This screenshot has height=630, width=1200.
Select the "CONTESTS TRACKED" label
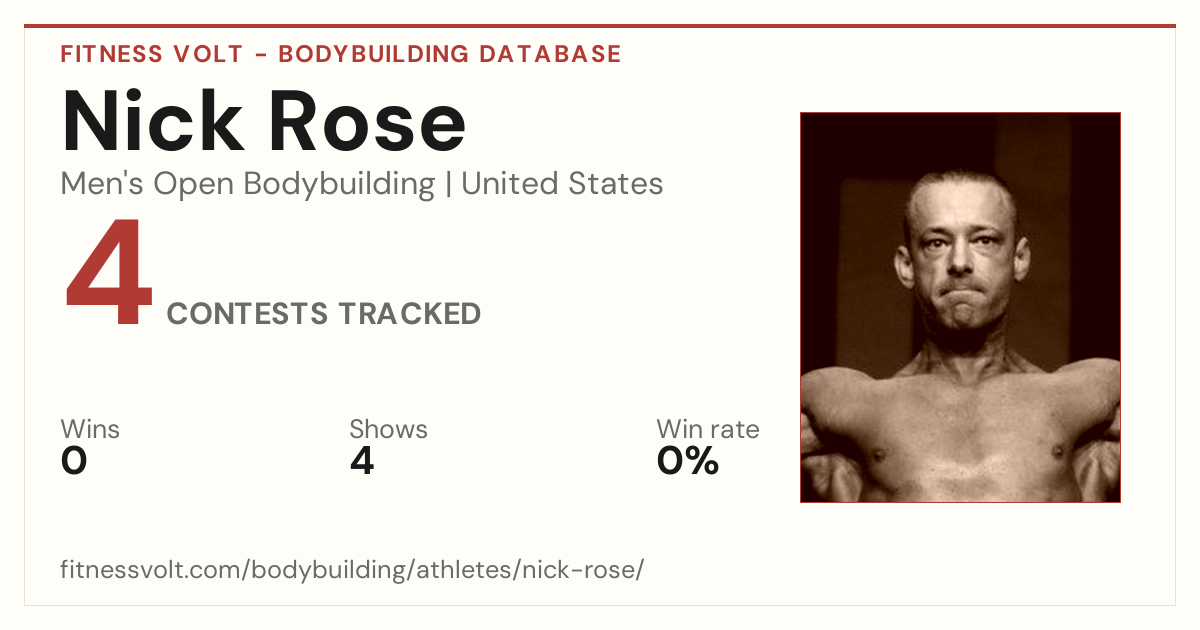point(324,314)
